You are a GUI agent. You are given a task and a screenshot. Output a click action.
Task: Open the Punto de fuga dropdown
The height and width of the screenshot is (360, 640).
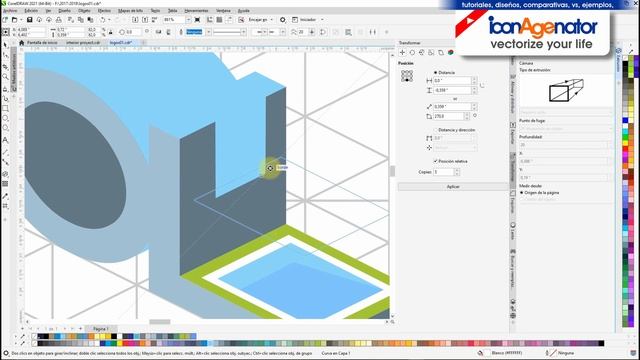[566, 129]
